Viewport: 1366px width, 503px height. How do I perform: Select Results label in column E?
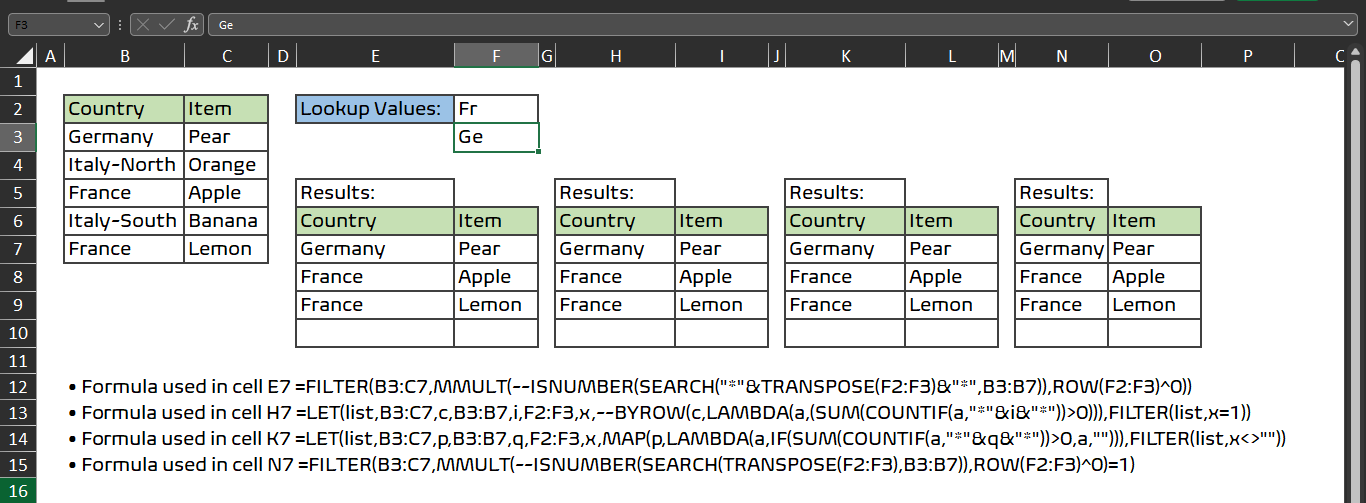coord(375,193)
